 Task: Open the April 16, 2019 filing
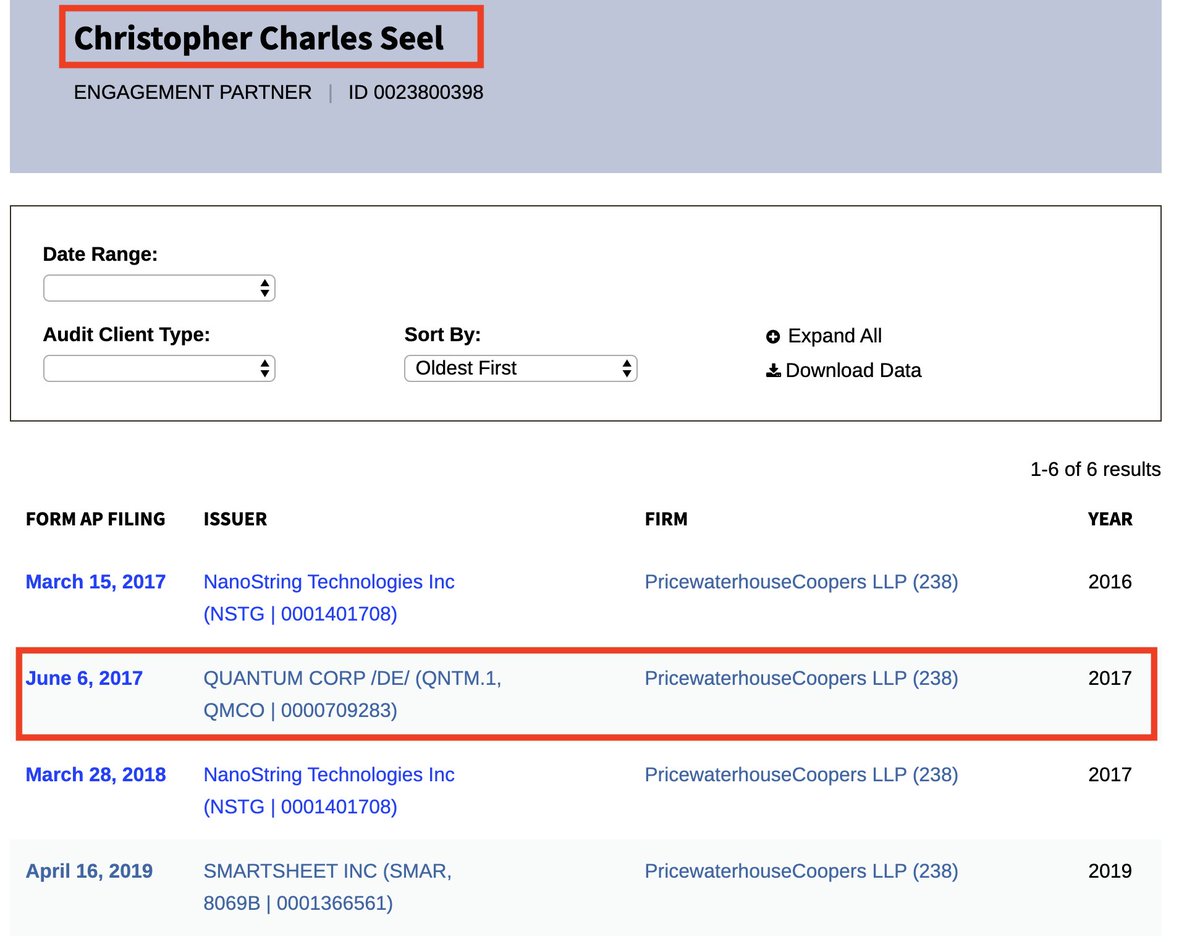[x=89, y=871]
